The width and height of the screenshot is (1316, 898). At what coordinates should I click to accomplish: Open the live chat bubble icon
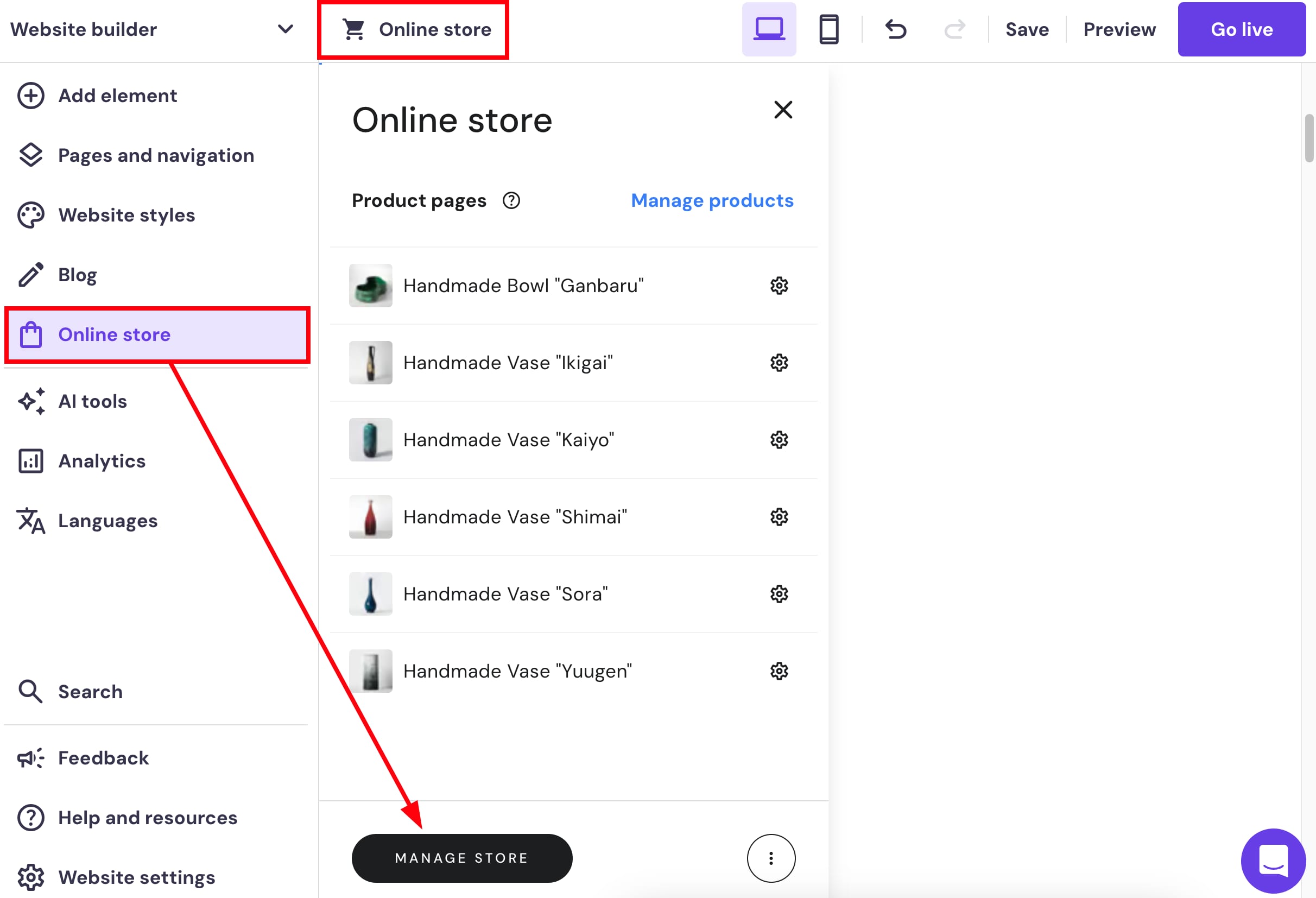coord(1273,860)
